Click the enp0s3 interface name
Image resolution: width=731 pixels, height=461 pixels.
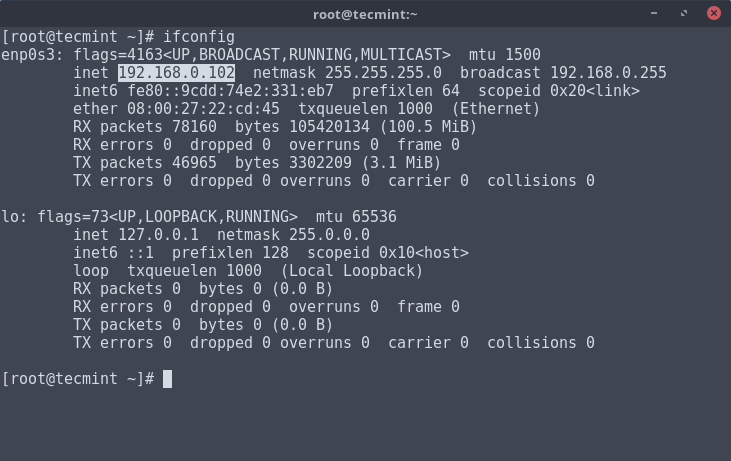click(28, 55)
